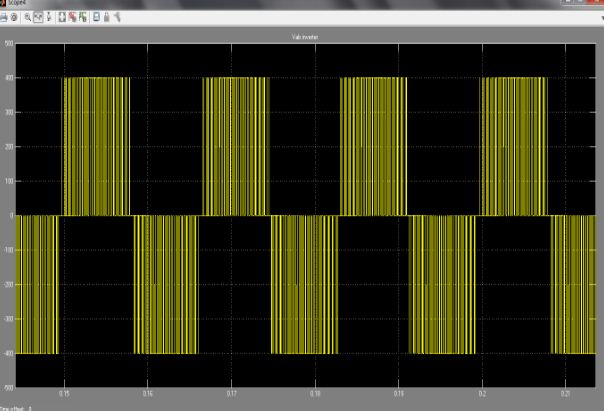Screen dimensions: 604x411
Task: Open the Signal selection icon
Action: pyautogui.click(x=117, y=17)
